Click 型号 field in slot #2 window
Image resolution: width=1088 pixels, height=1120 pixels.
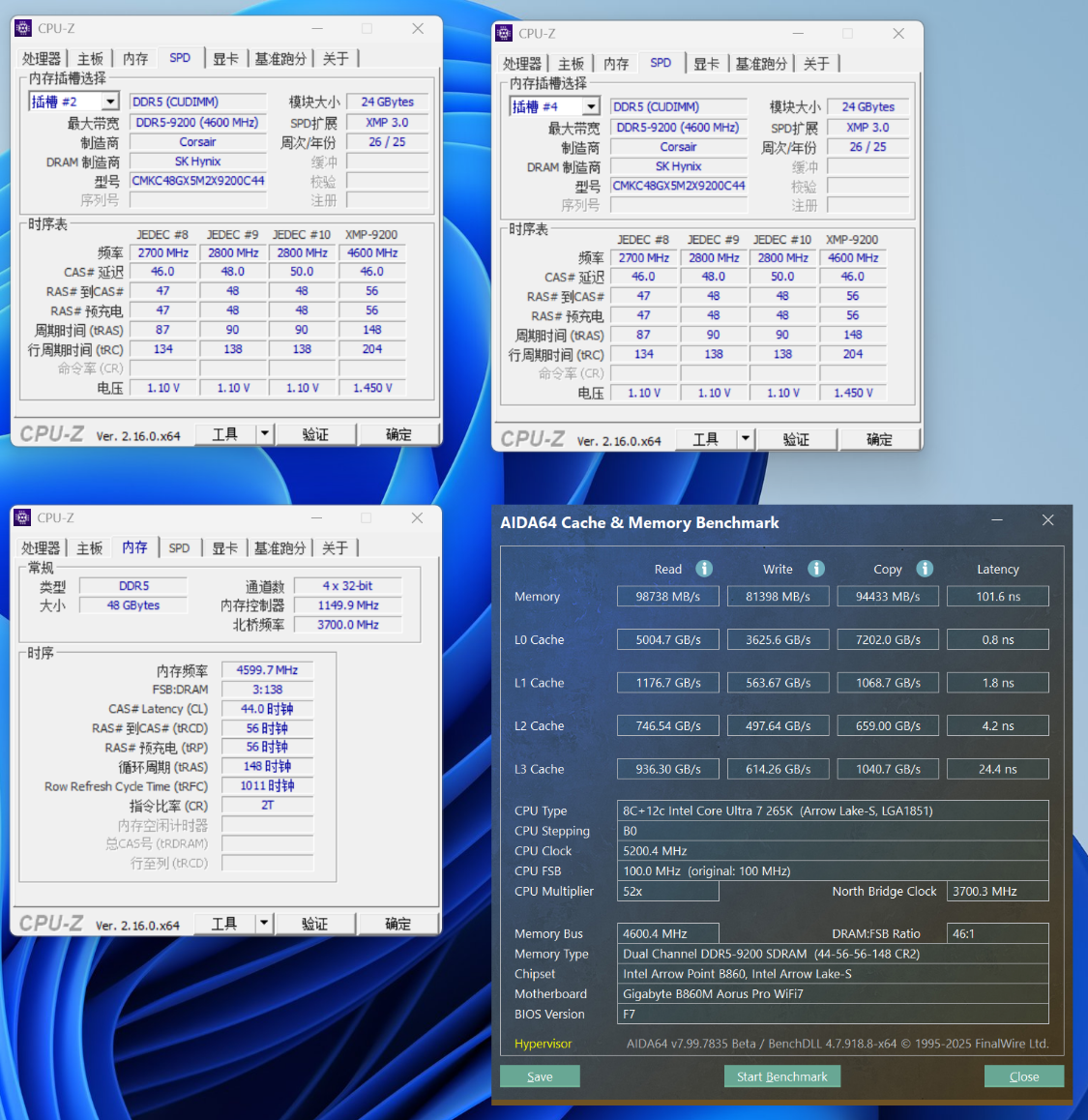pyautogui.click(x=198, y=180)
